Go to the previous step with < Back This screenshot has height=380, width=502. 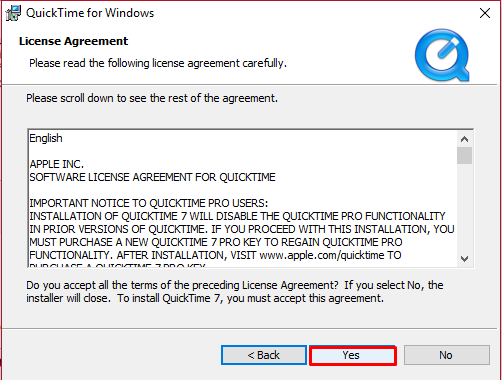[263, 355]
